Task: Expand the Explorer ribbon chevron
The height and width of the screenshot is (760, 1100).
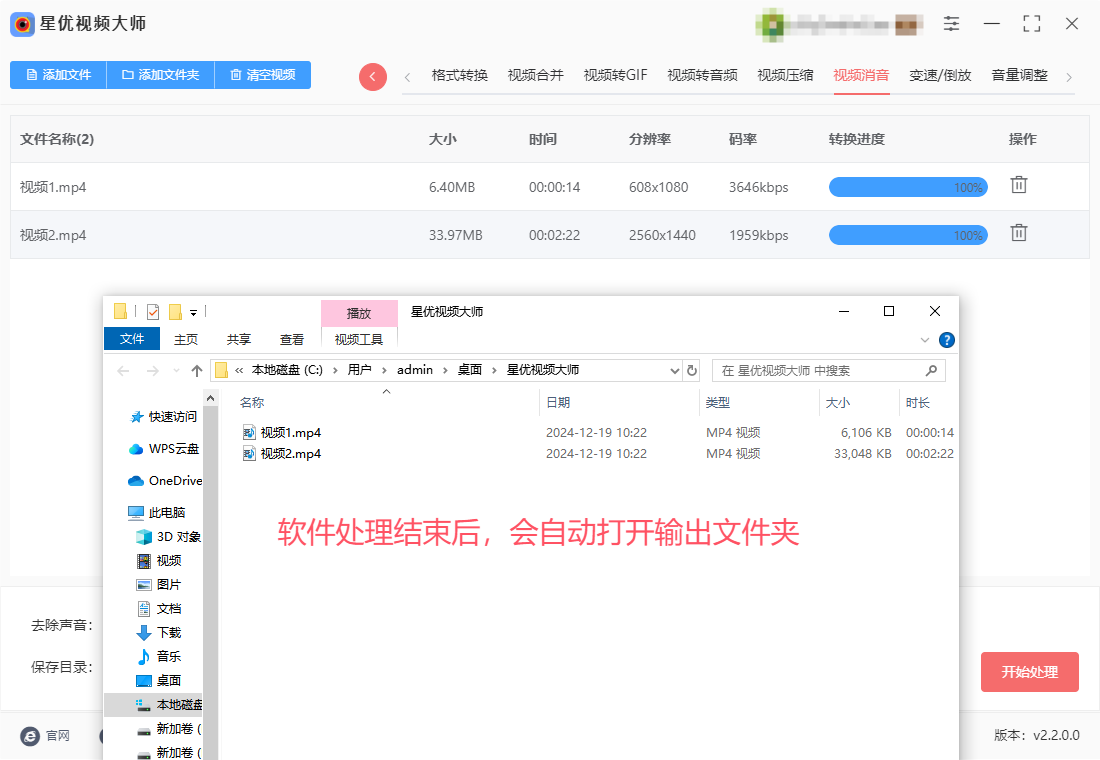Action: [x=925, y=340]
